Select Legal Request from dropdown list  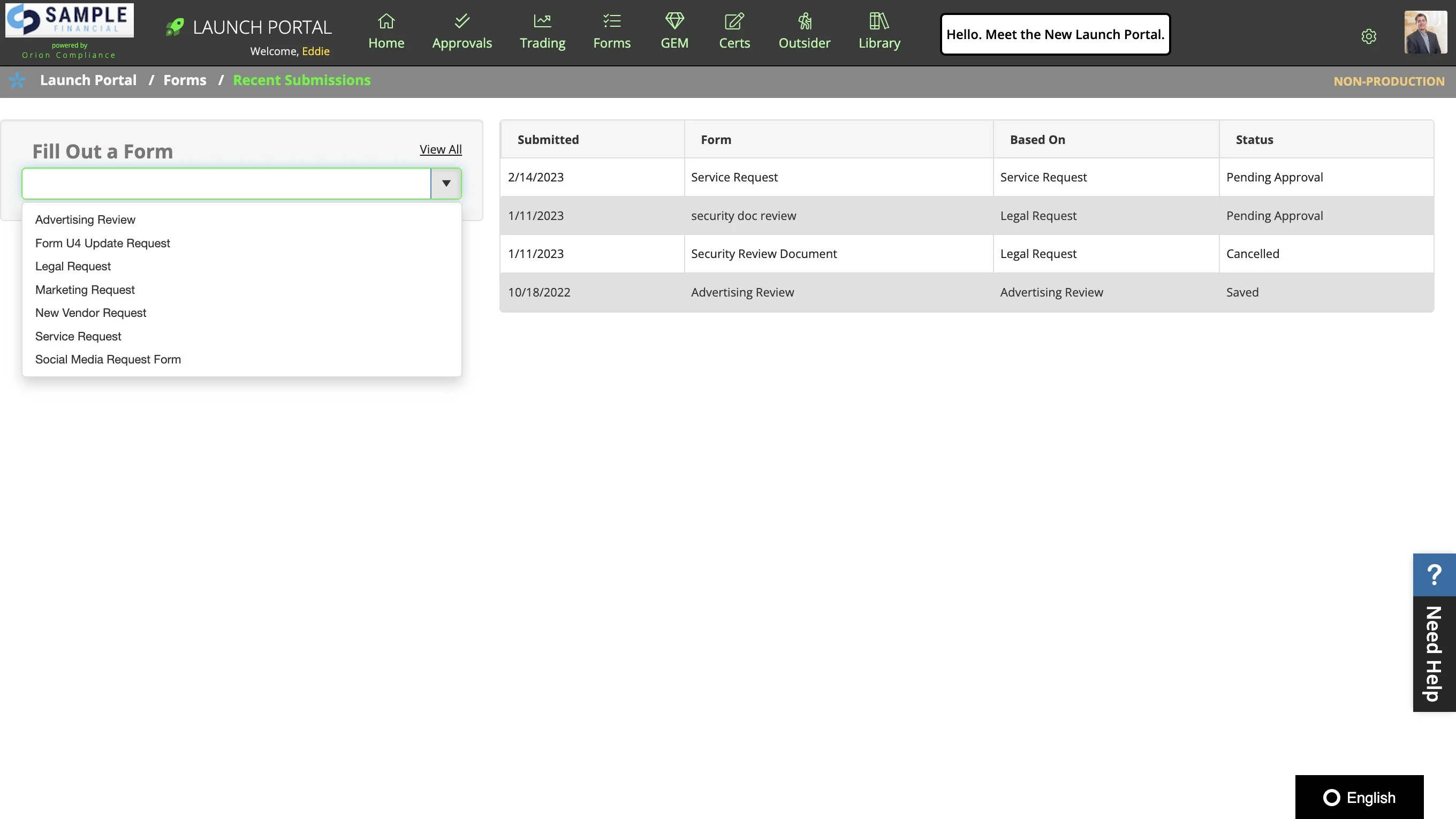click(x=73, y=266)
